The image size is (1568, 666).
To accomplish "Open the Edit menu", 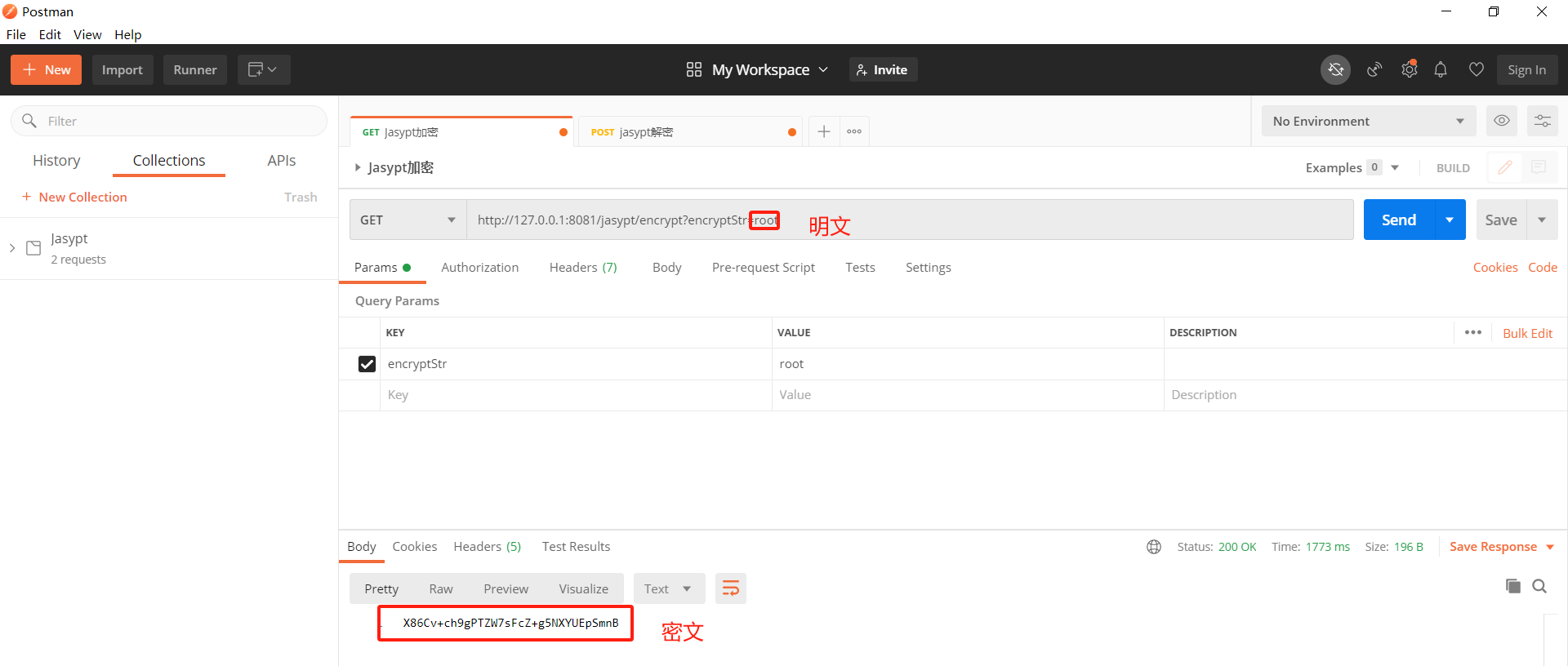I will pos(50,34).
